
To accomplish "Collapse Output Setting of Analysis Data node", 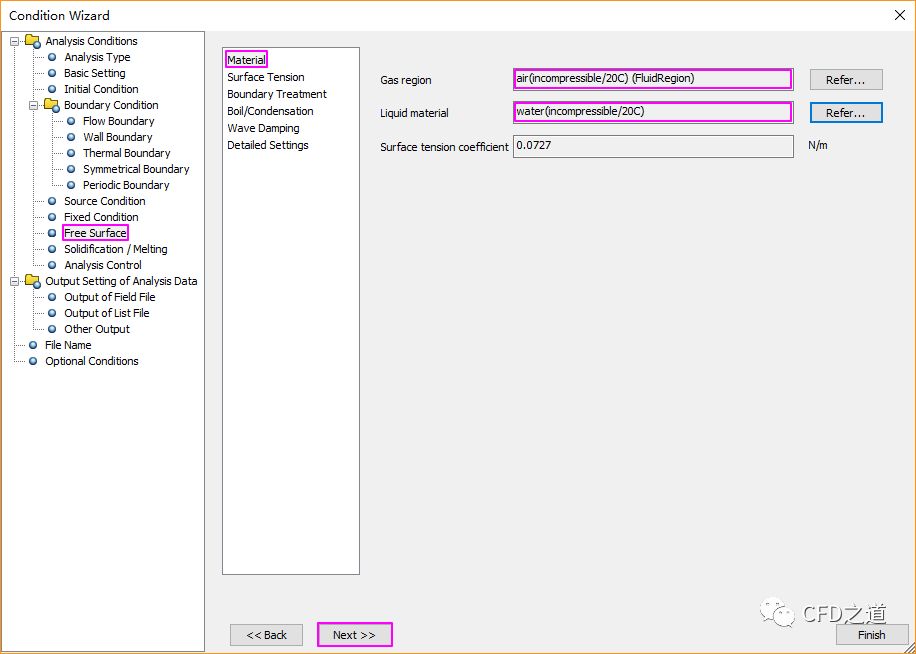I will pos(15,281).
